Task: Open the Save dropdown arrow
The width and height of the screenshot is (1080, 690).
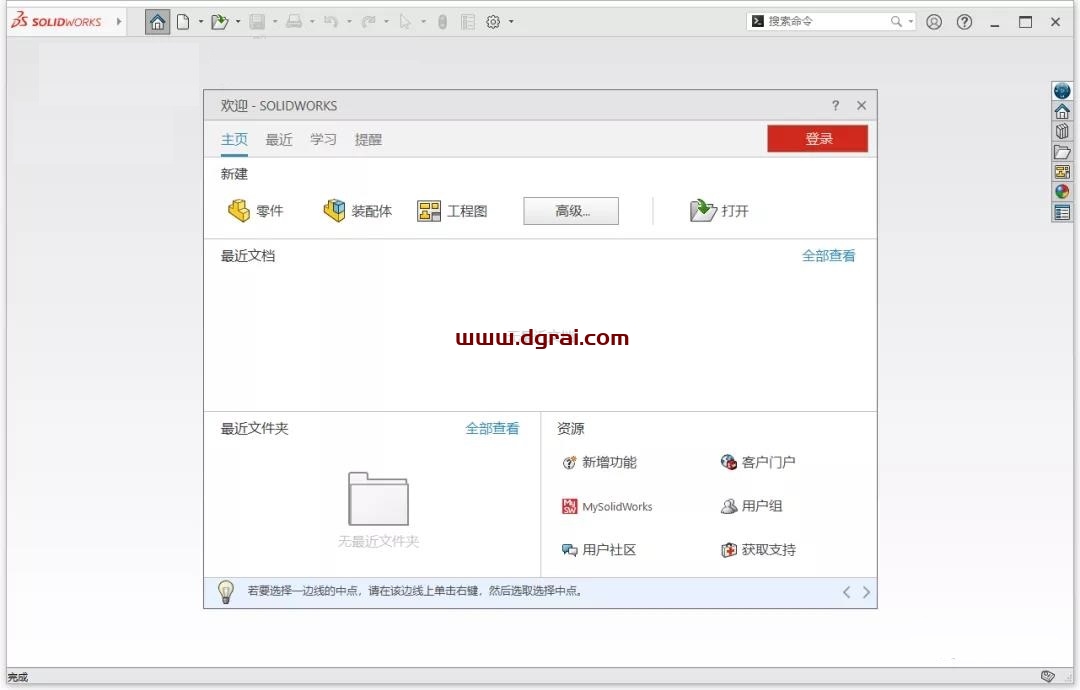Action: click(x=275, y=22)
